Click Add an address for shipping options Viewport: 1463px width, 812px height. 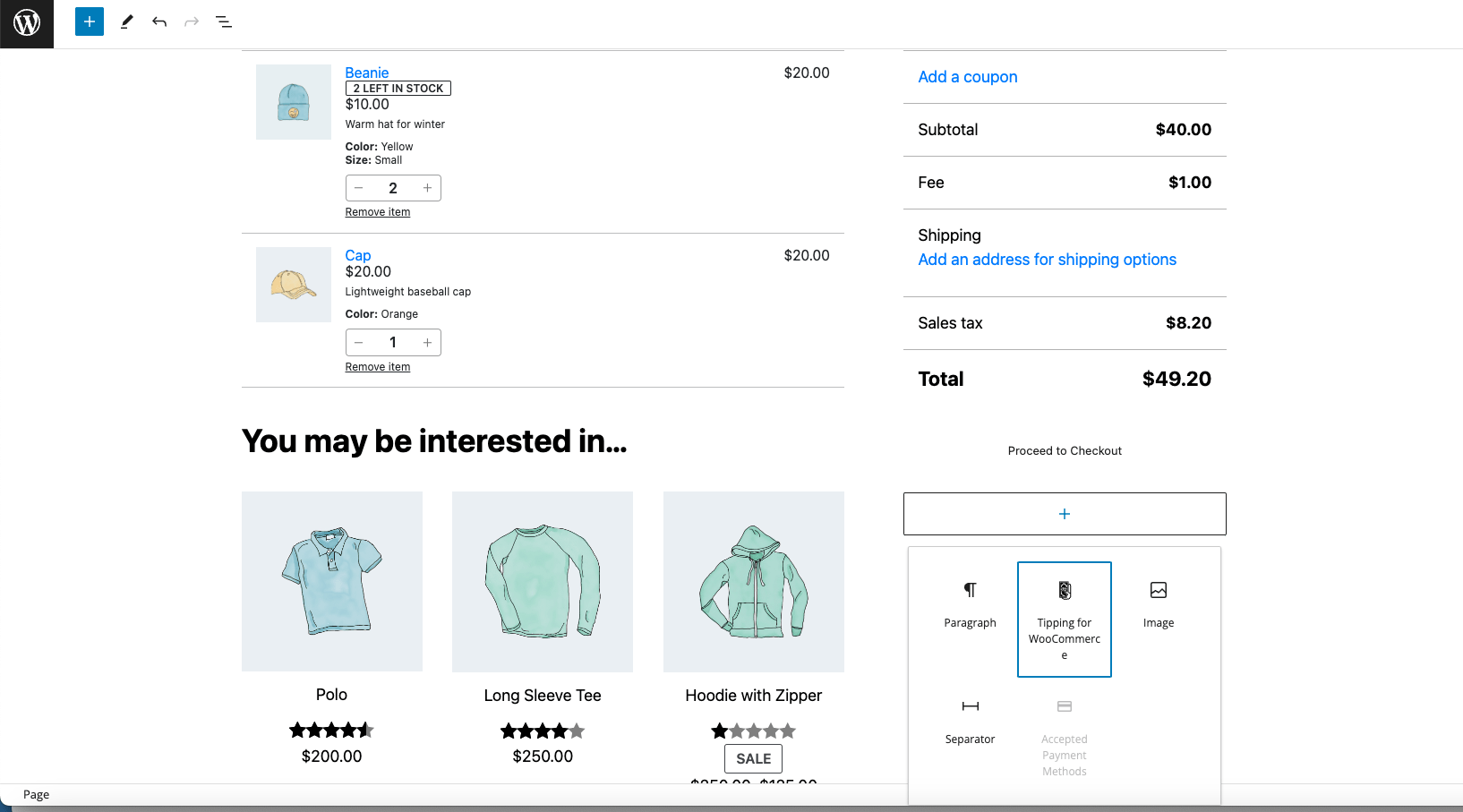[x=1047, y=260]
